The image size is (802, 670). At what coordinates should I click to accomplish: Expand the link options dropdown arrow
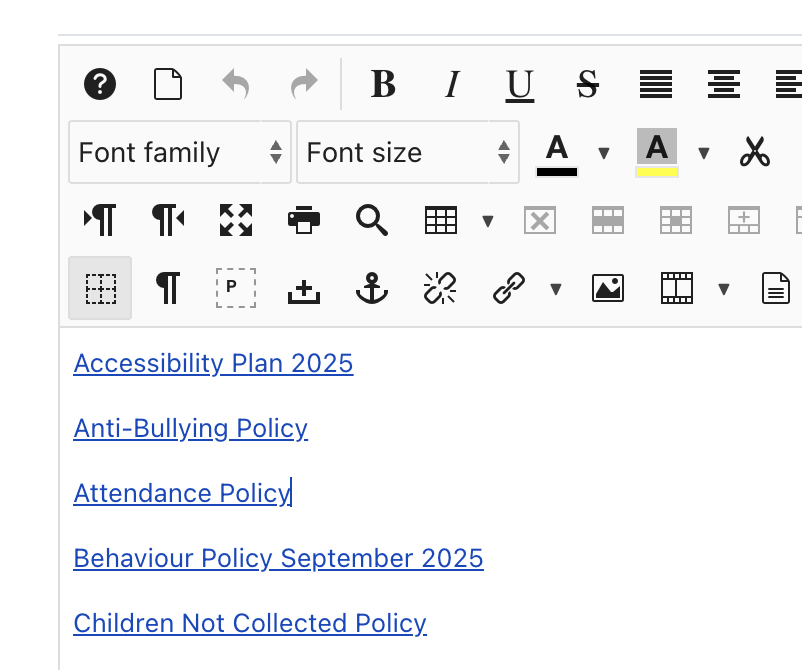coord(556,290)
